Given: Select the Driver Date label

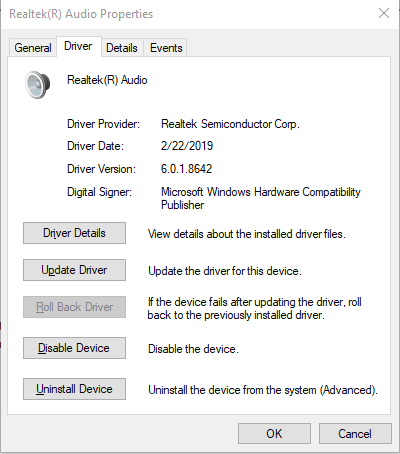Looking at the screenshot, I should [x=95, y=146].
